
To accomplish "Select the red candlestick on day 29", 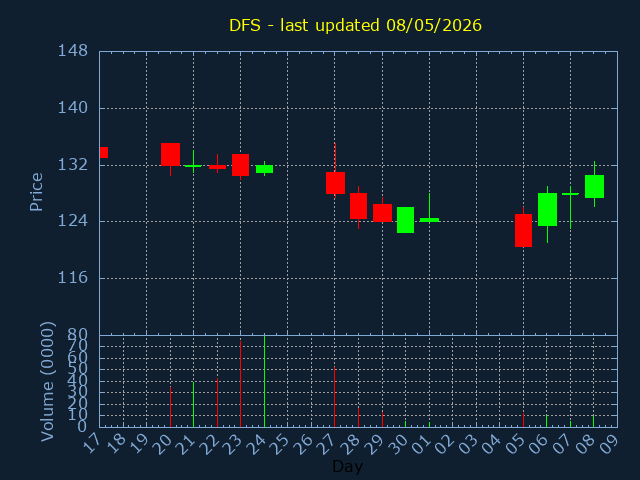I will [382, 213].
